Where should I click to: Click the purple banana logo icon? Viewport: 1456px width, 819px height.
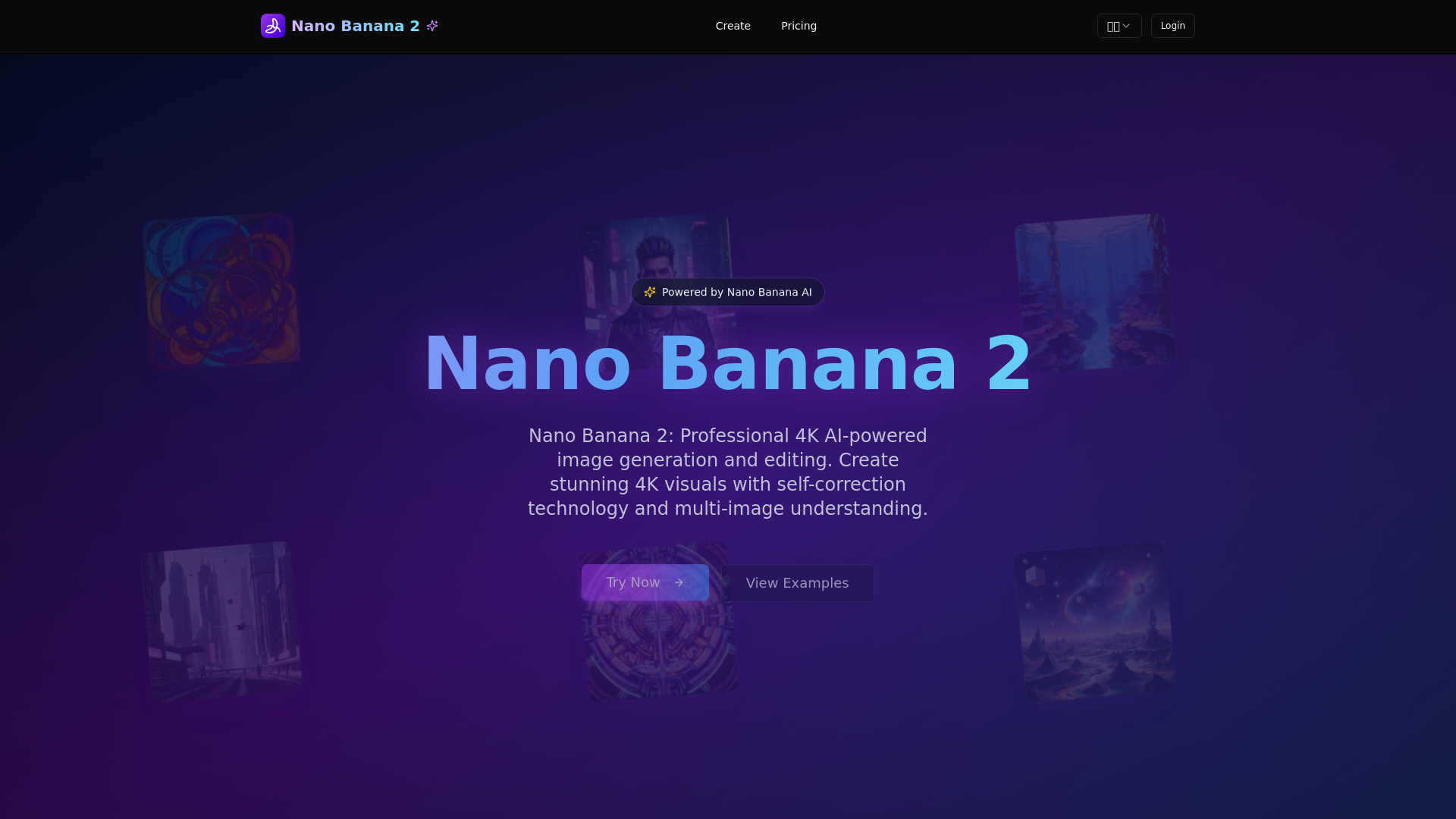tap(273, 26)
